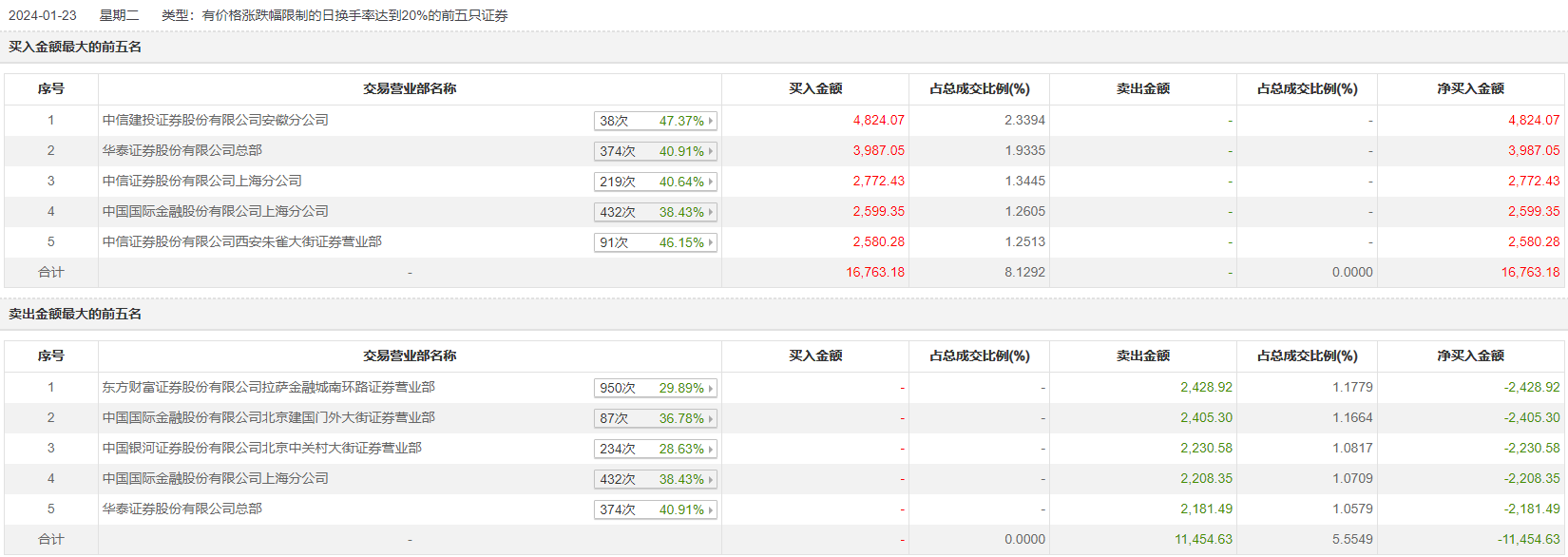
Task: Click the net amount -2,405.30
Action: [x=1532, y=417]
